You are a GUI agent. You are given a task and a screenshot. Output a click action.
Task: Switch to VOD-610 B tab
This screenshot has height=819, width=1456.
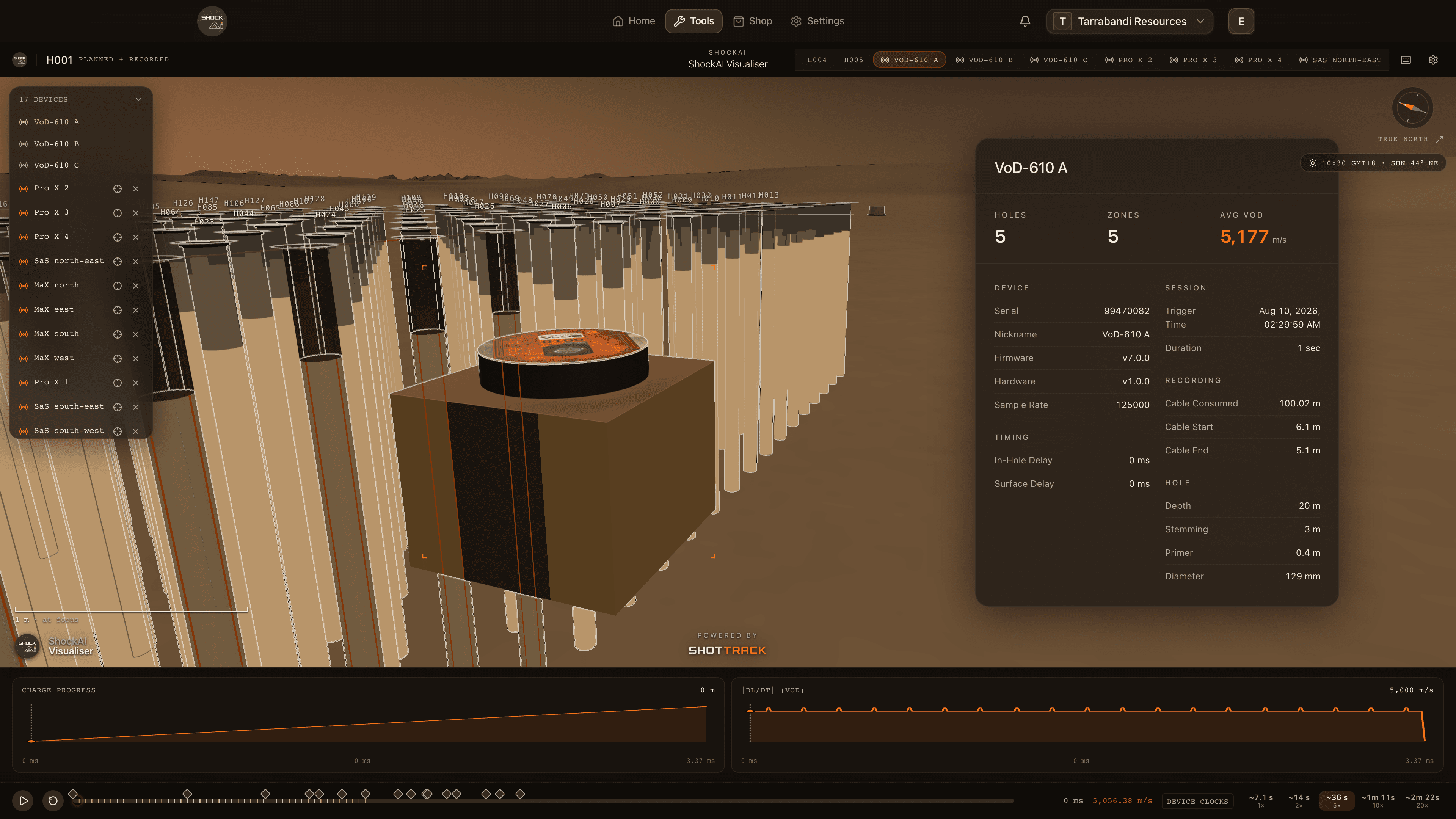(984, 60)
